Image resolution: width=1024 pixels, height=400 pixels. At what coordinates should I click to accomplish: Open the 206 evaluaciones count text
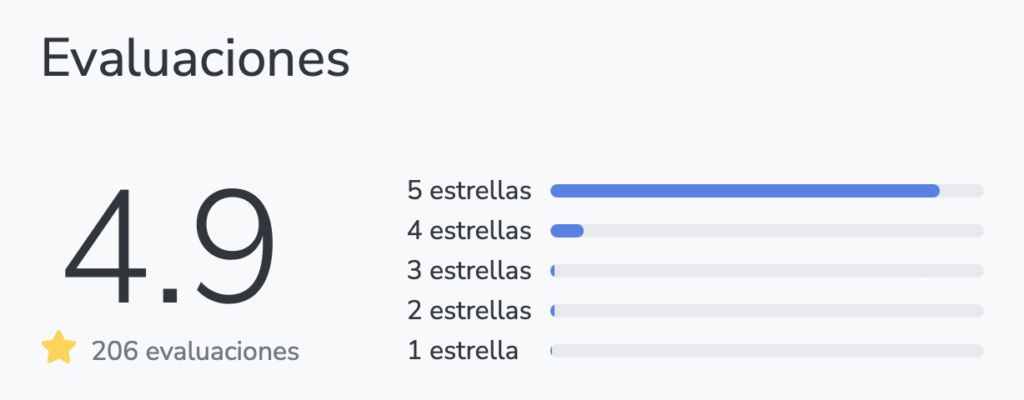point(195,352)
